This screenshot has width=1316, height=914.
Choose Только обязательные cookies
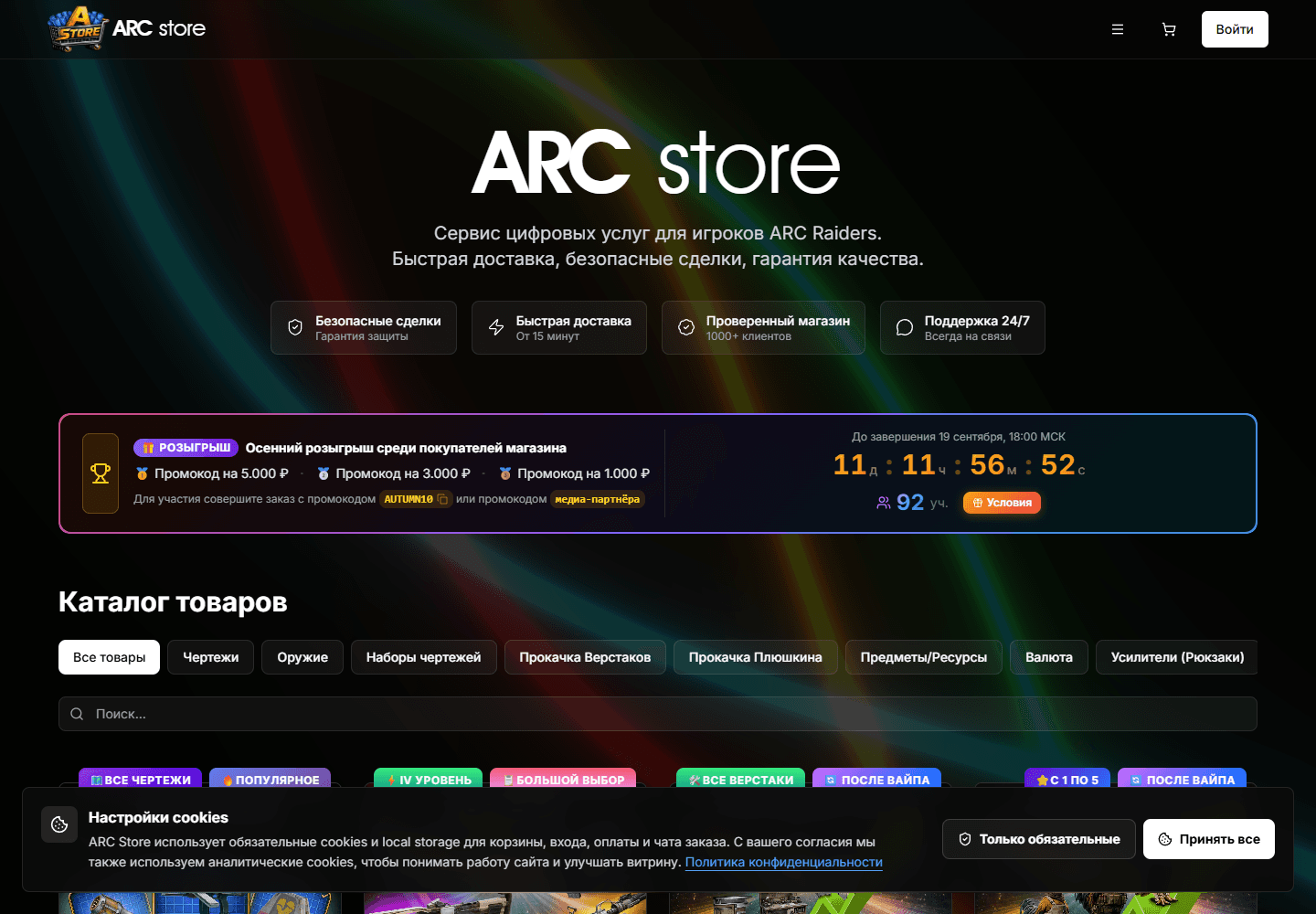click(x=1039, y=839)
